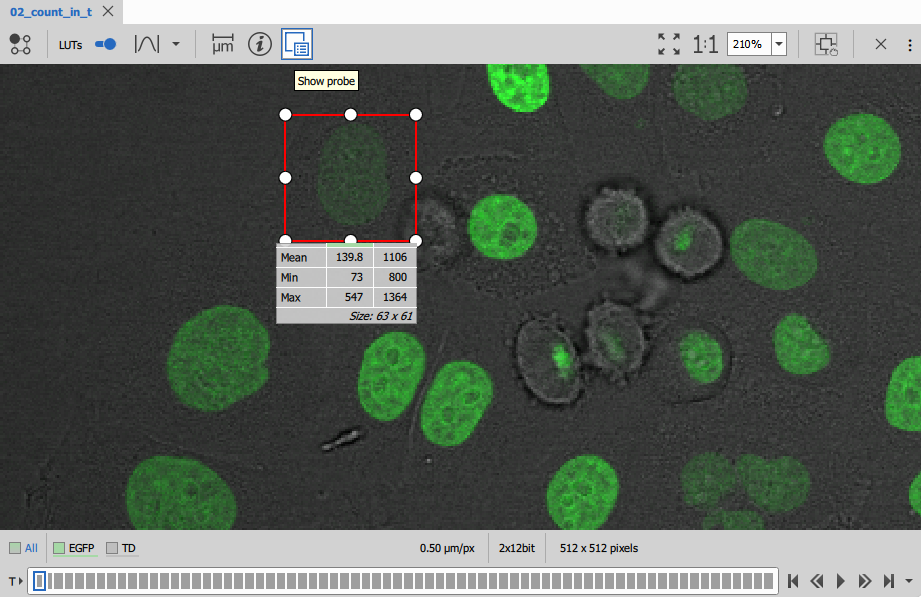Click the All channels button
921x597 pixels.
pyautogui.click(x=22, y=548)
